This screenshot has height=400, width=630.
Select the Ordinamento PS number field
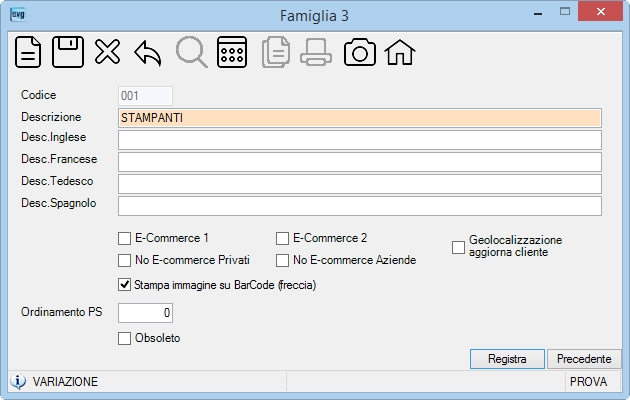pyautogui.click(x=145, y=313)
